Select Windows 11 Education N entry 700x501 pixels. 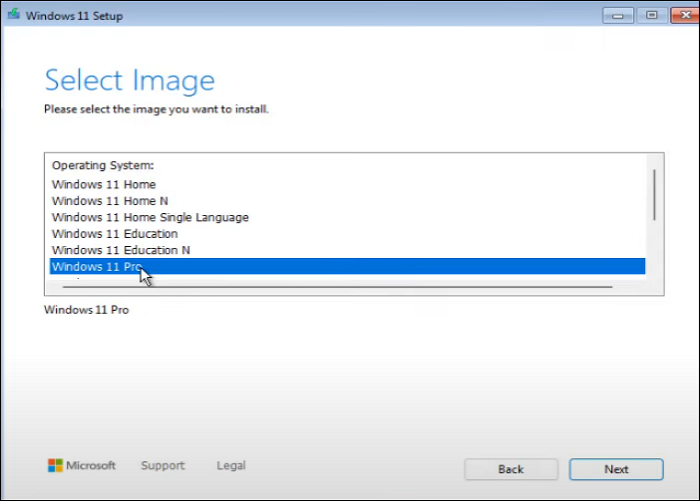[121, 250]
